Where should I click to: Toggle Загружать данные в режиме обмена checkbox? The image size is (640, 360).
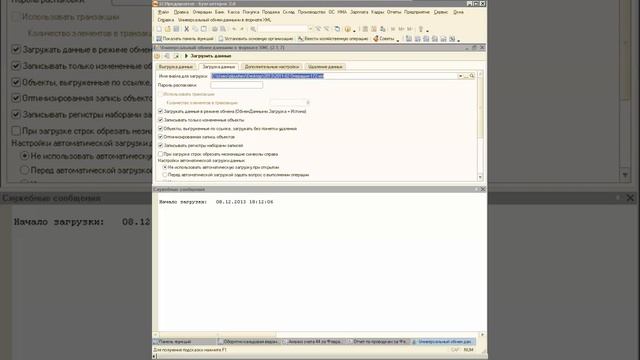(x=160, y=111)
